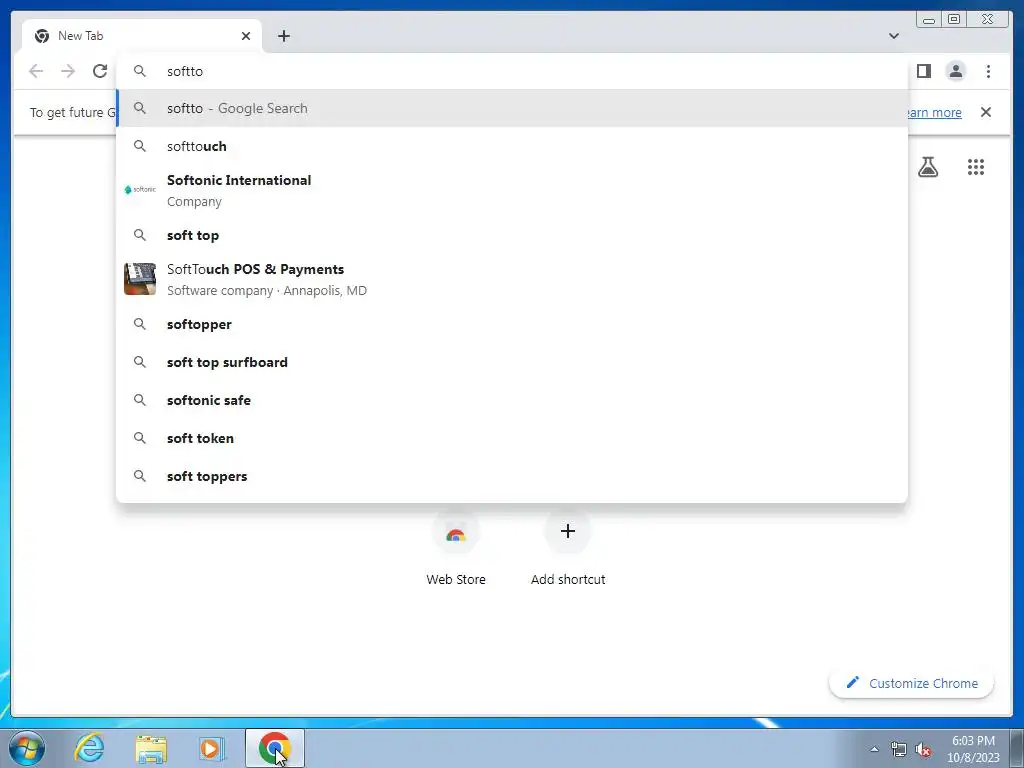This screenshot has height=768, width=1024.
Task: Choose the softonic safe suggestion
Action: (x=512, y=400)
